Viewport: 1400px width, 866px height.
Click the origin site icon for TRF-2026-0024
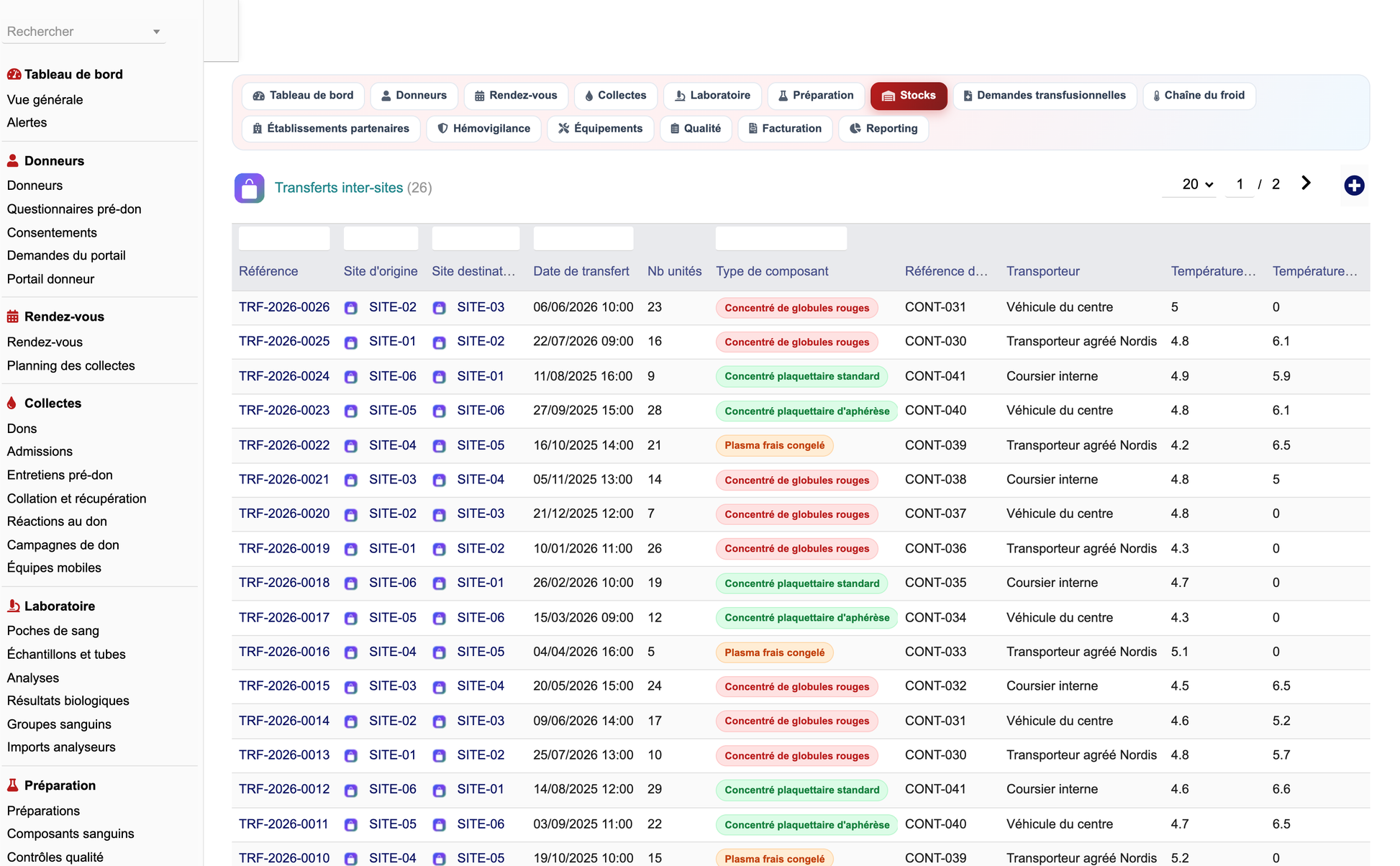[351, 377]
